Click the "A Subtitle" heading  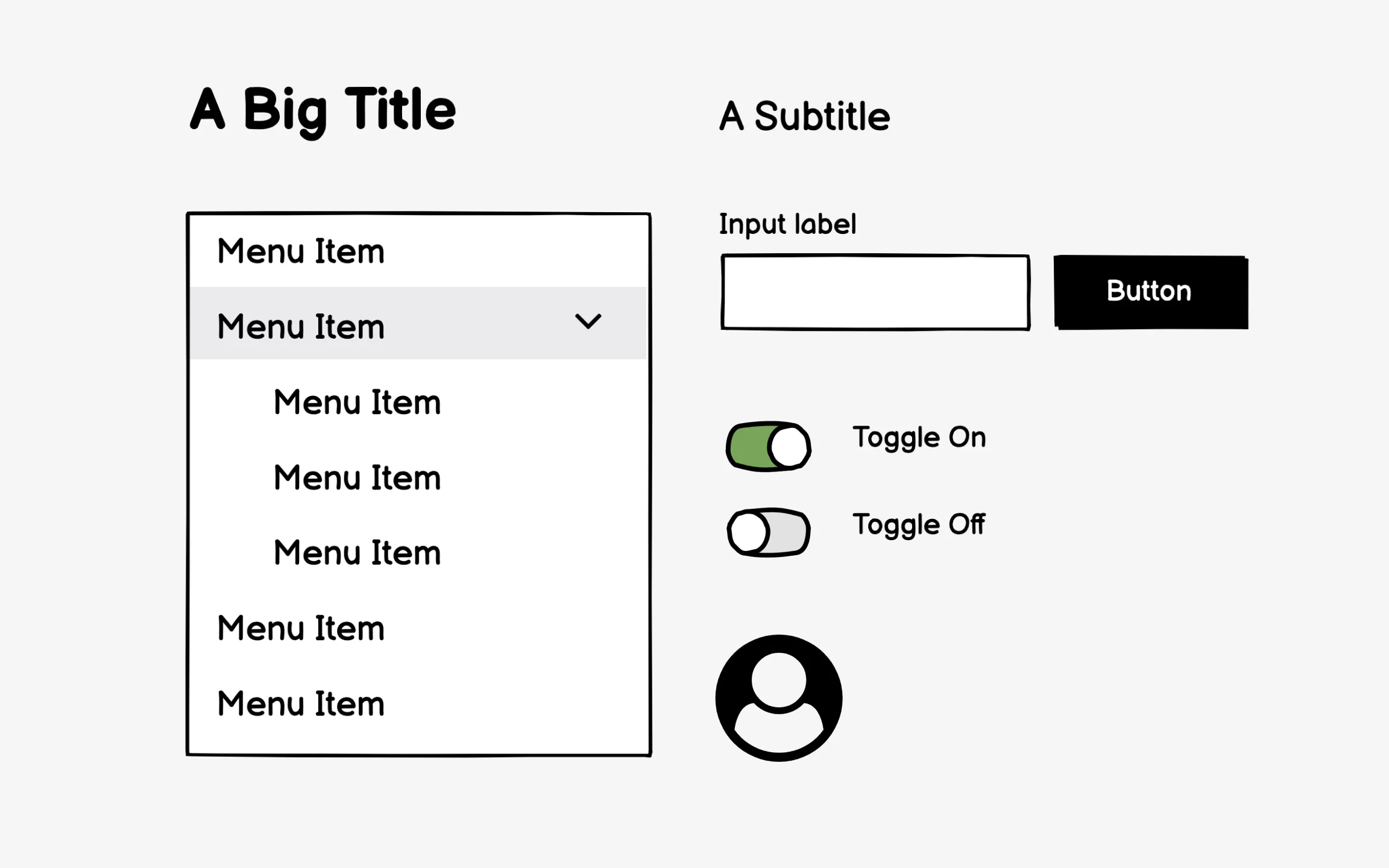click(x=804, y=116)
